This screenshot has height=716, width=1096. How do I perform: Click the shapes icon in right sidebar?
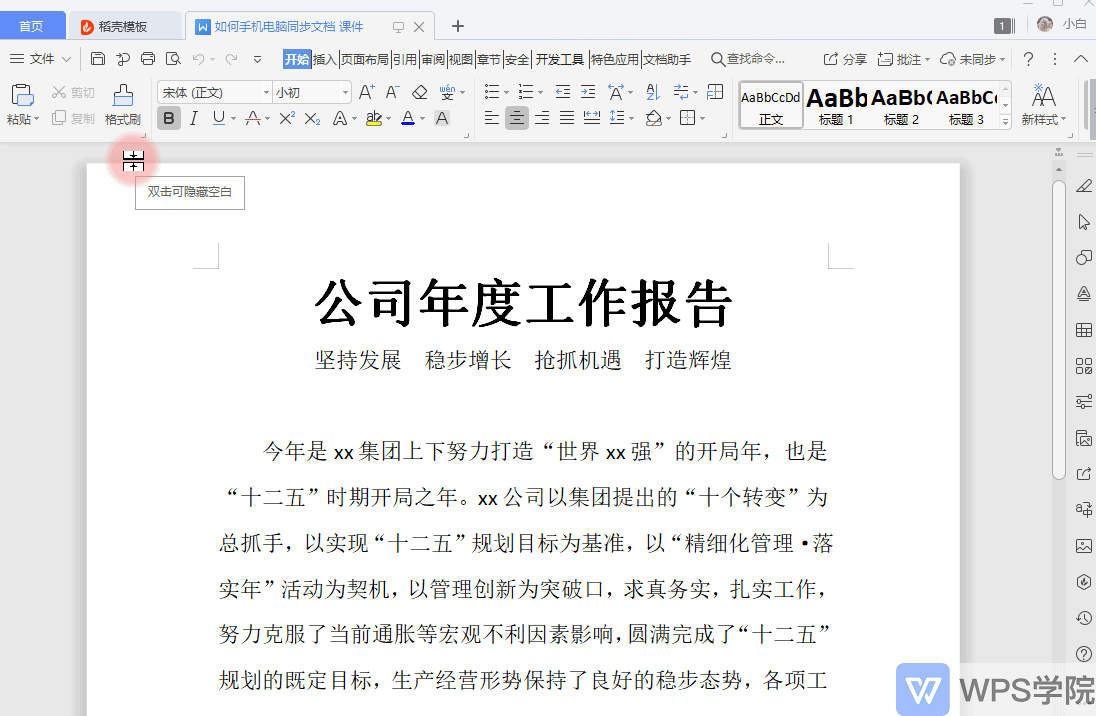coord(1083,258)
